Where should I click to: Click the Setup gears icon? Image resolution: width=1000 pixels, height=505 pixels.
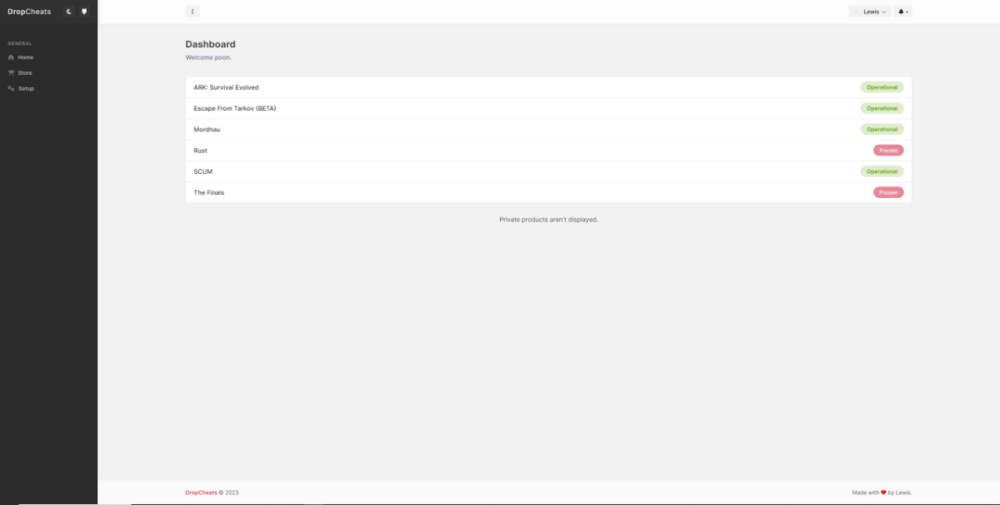click(11, 89)
